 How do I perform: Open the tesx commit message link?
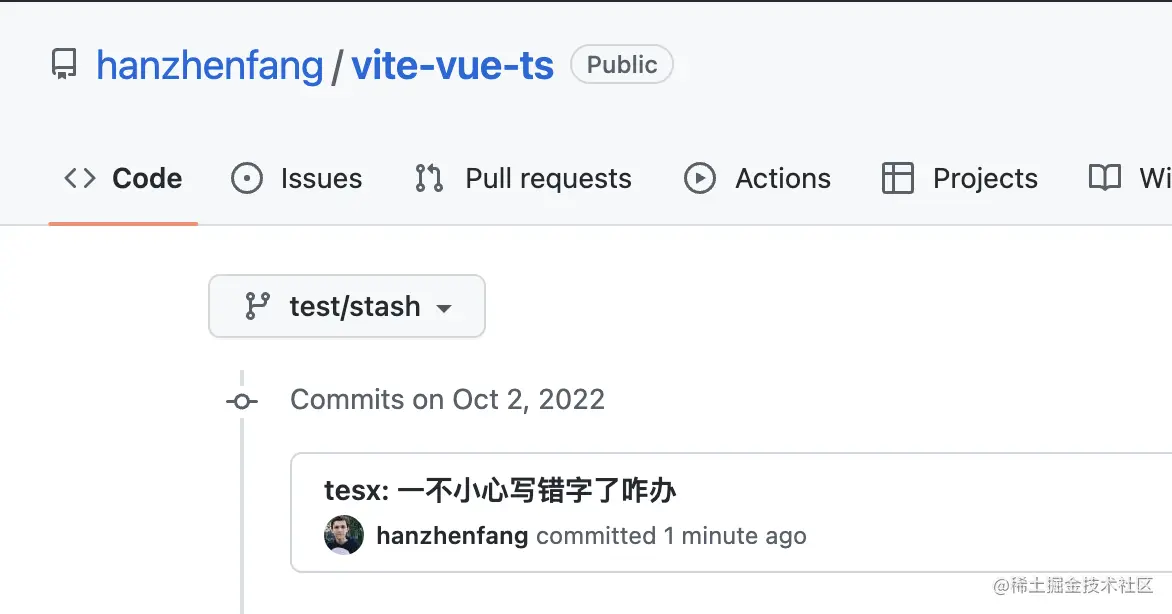pos(500,491)
